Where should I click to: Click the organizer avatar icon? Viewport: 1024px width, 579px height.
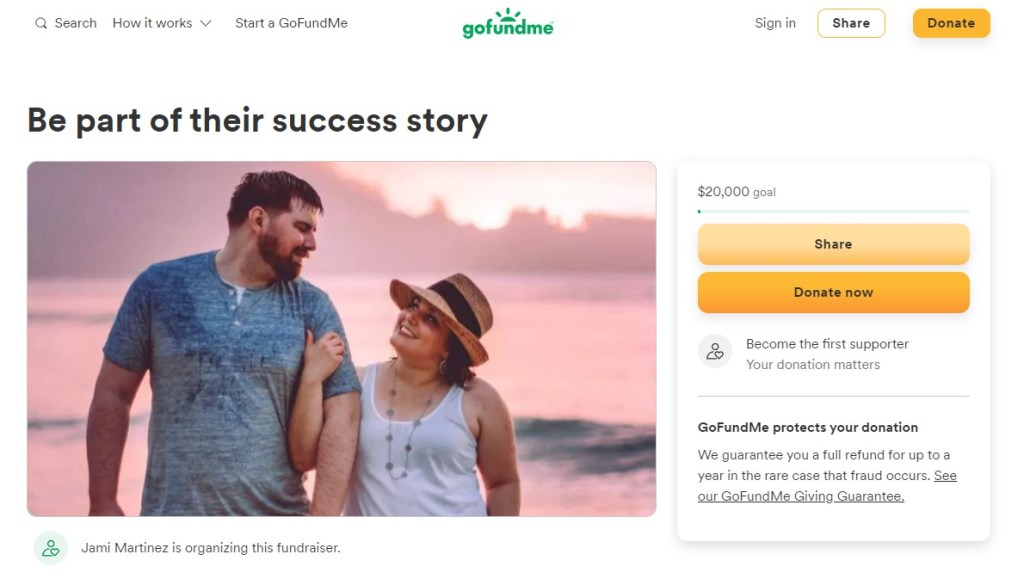[50, 547]
